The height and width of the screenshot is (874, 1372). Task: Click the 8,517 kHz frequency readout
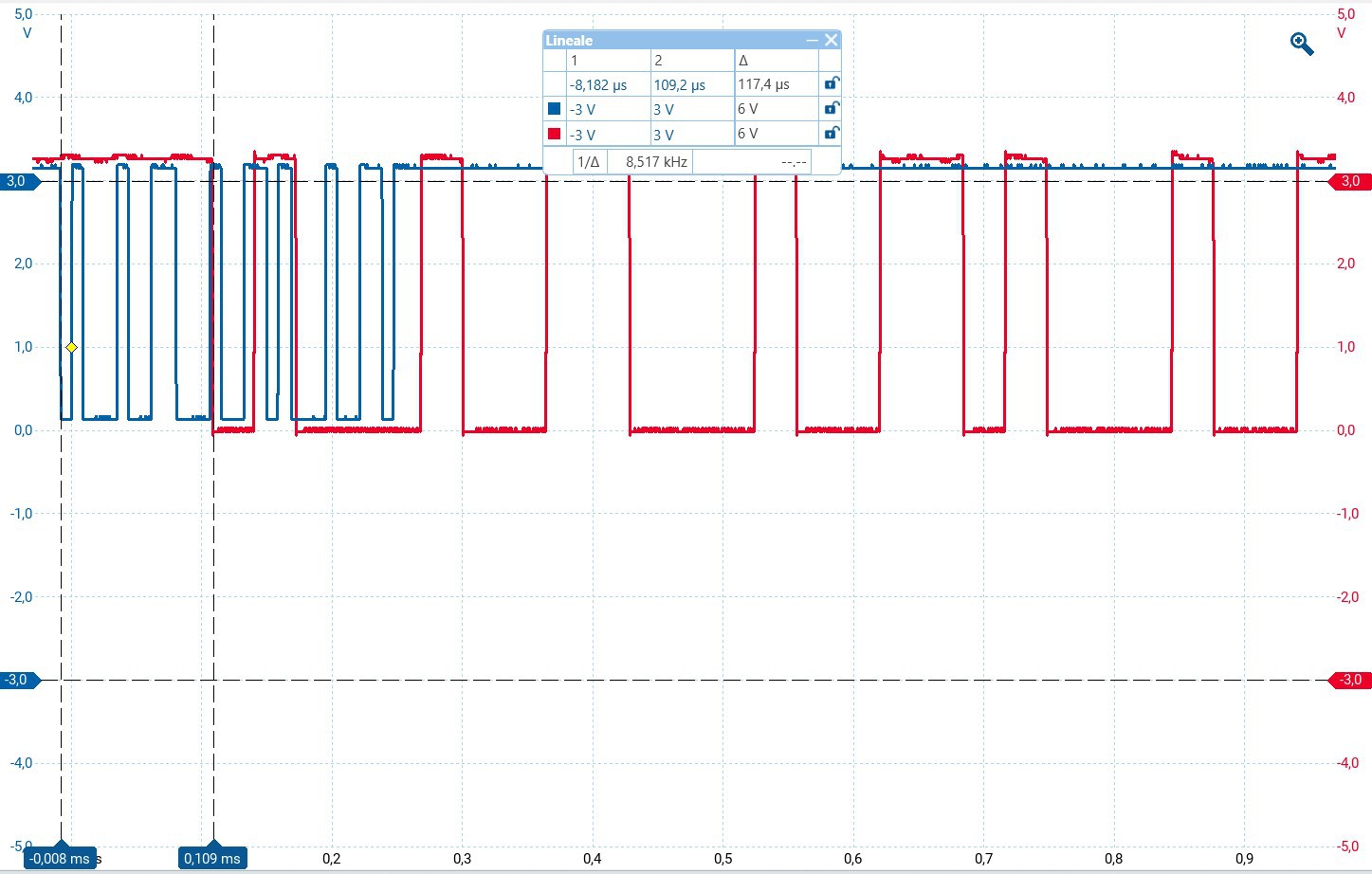[656, 161]
